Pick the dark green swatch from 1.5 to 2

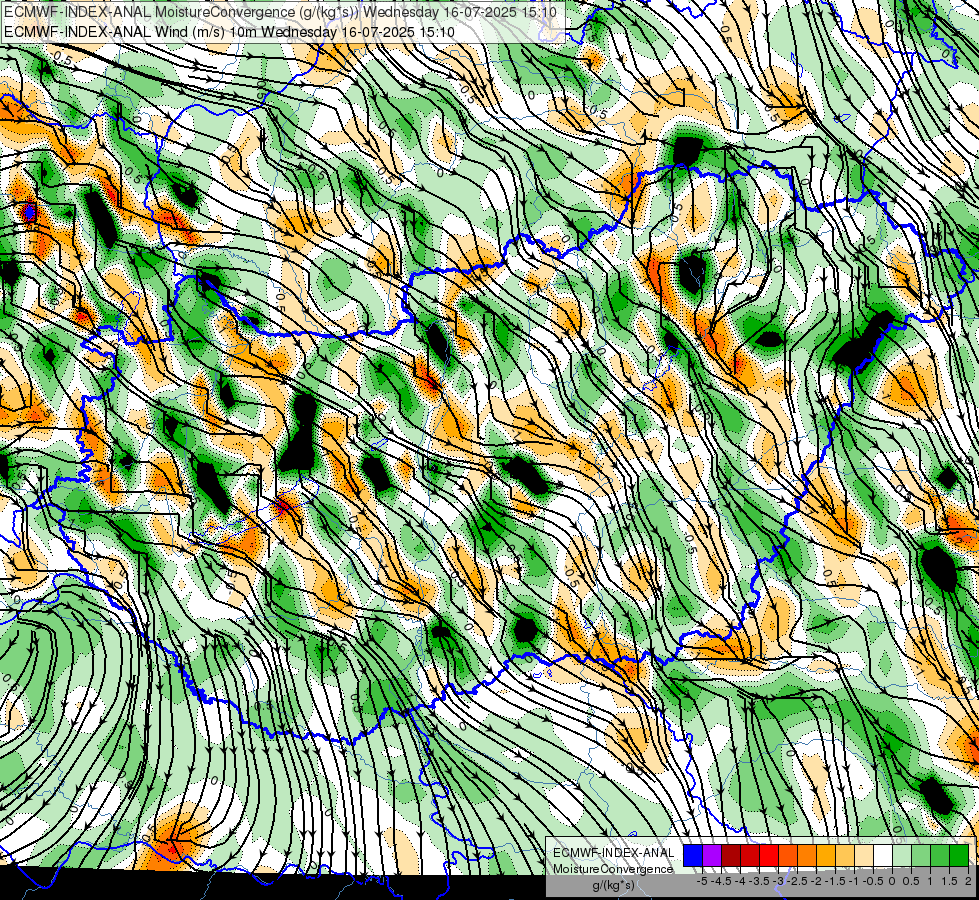point(959,856)
